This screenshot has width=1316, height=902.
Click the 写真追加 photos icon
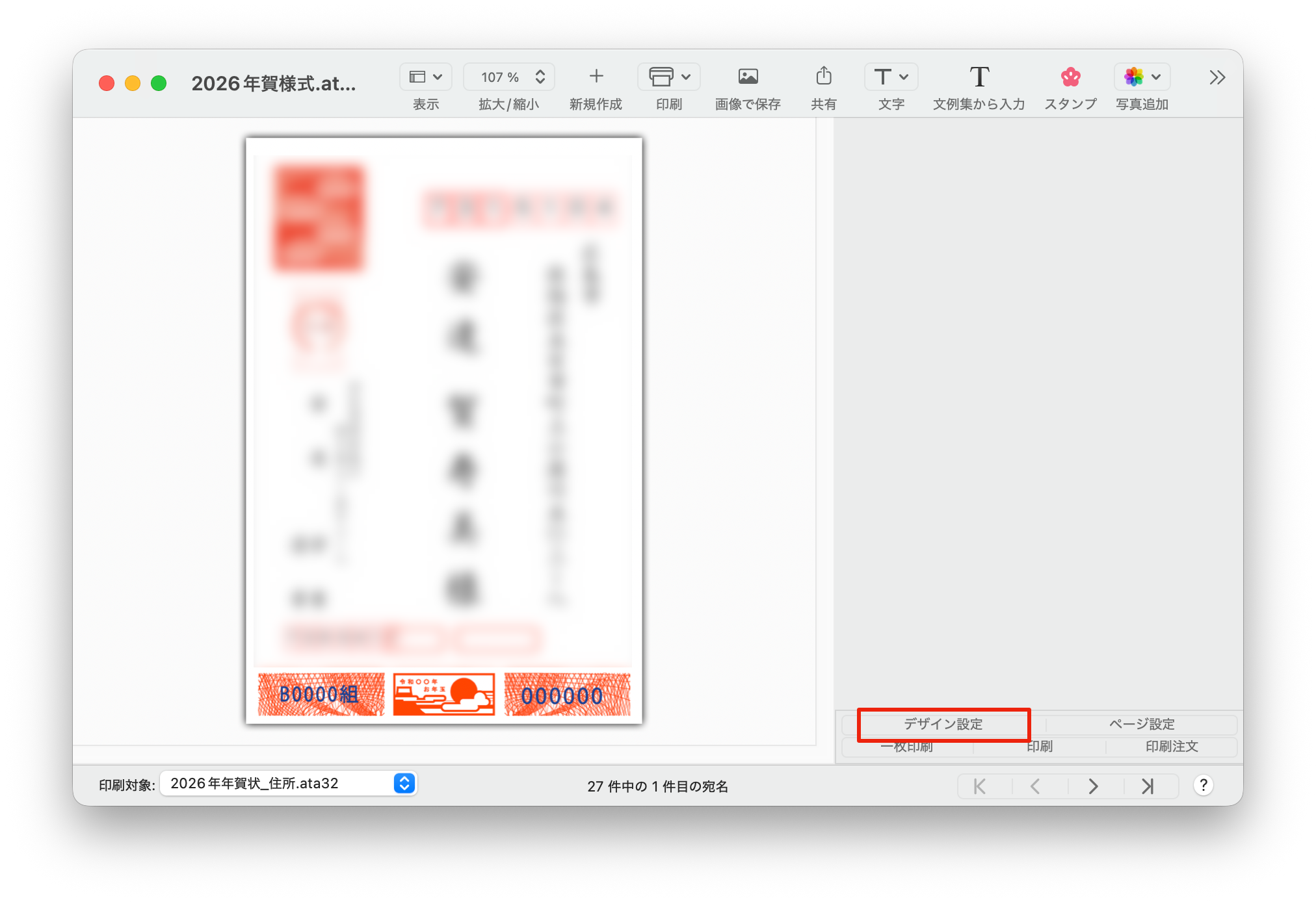point(1134,77)
